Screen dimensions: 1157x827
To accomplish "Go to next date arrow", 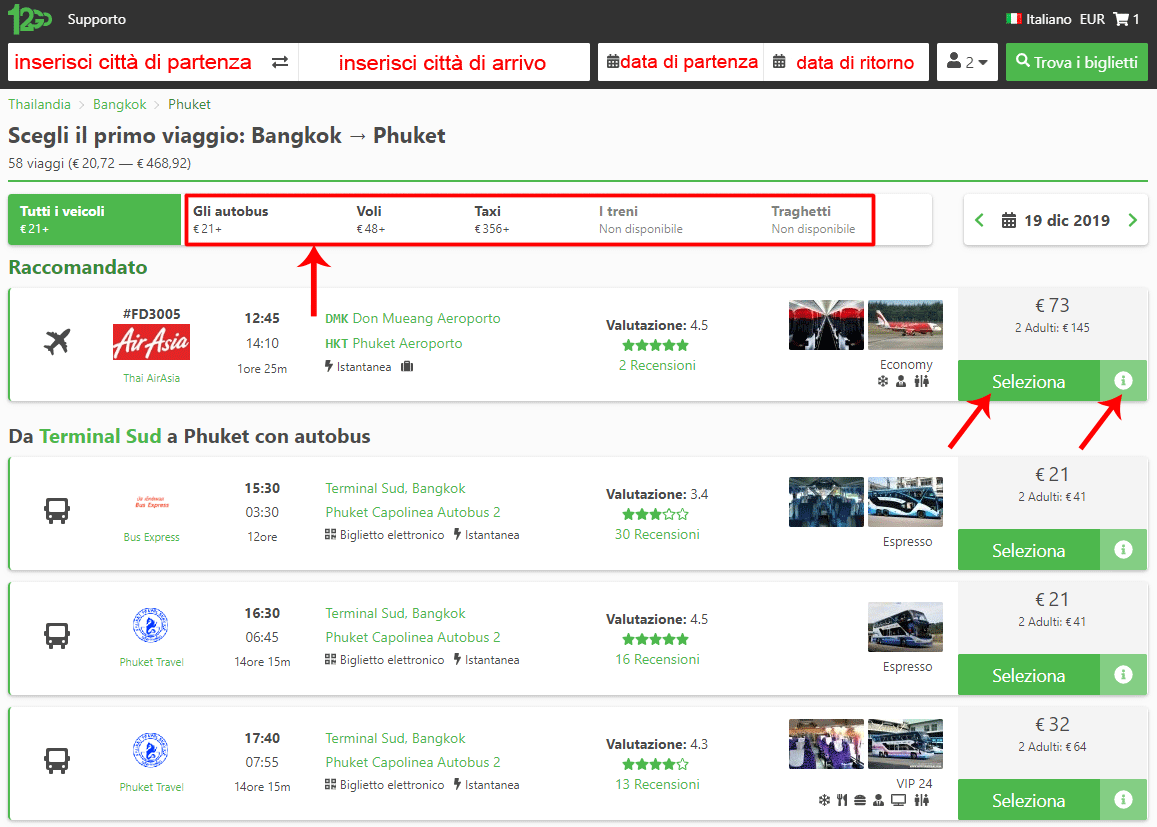I will coord(1133,220).
